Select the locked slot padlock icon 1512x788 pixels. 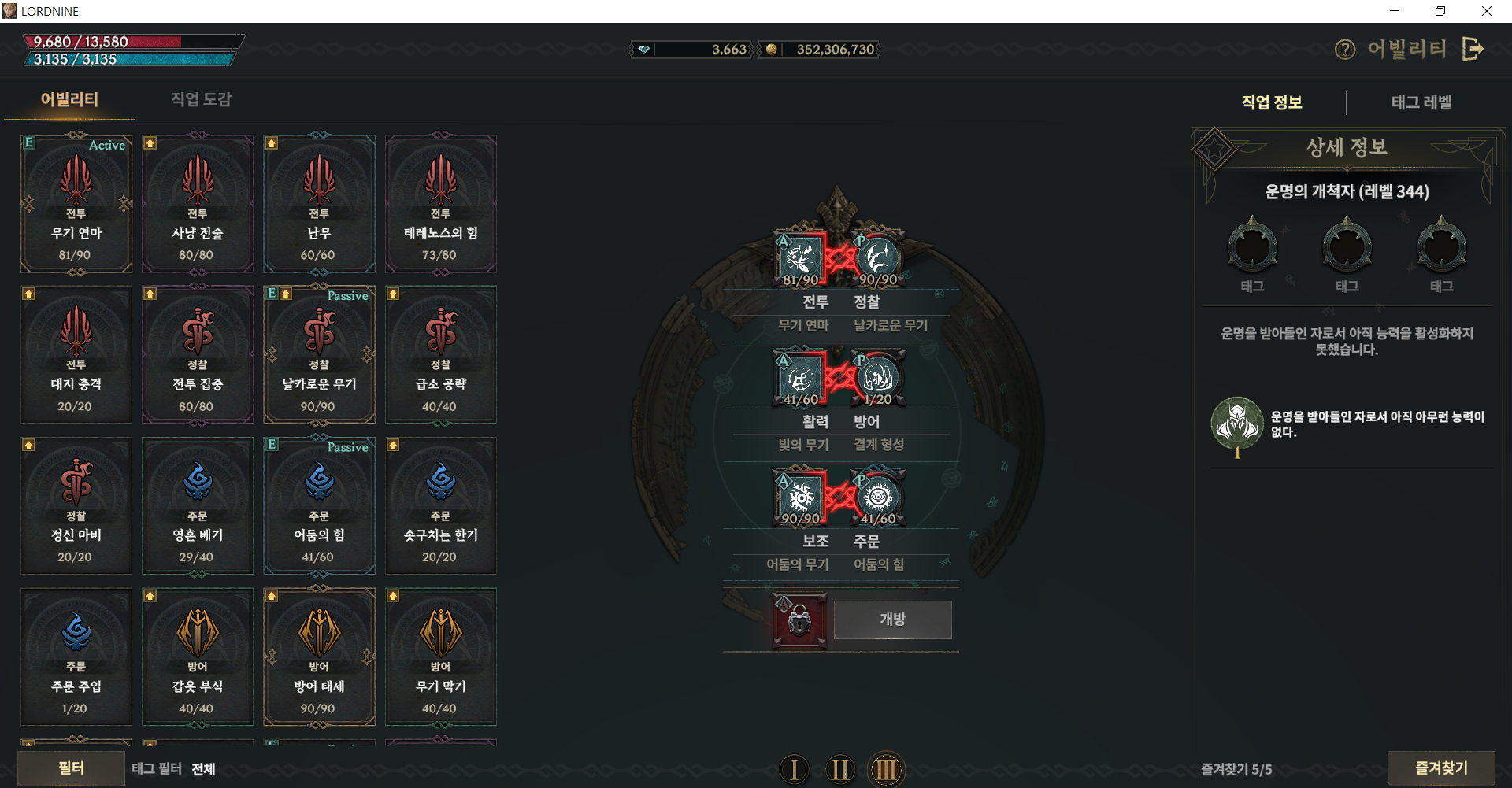click(x=799, y=620)
